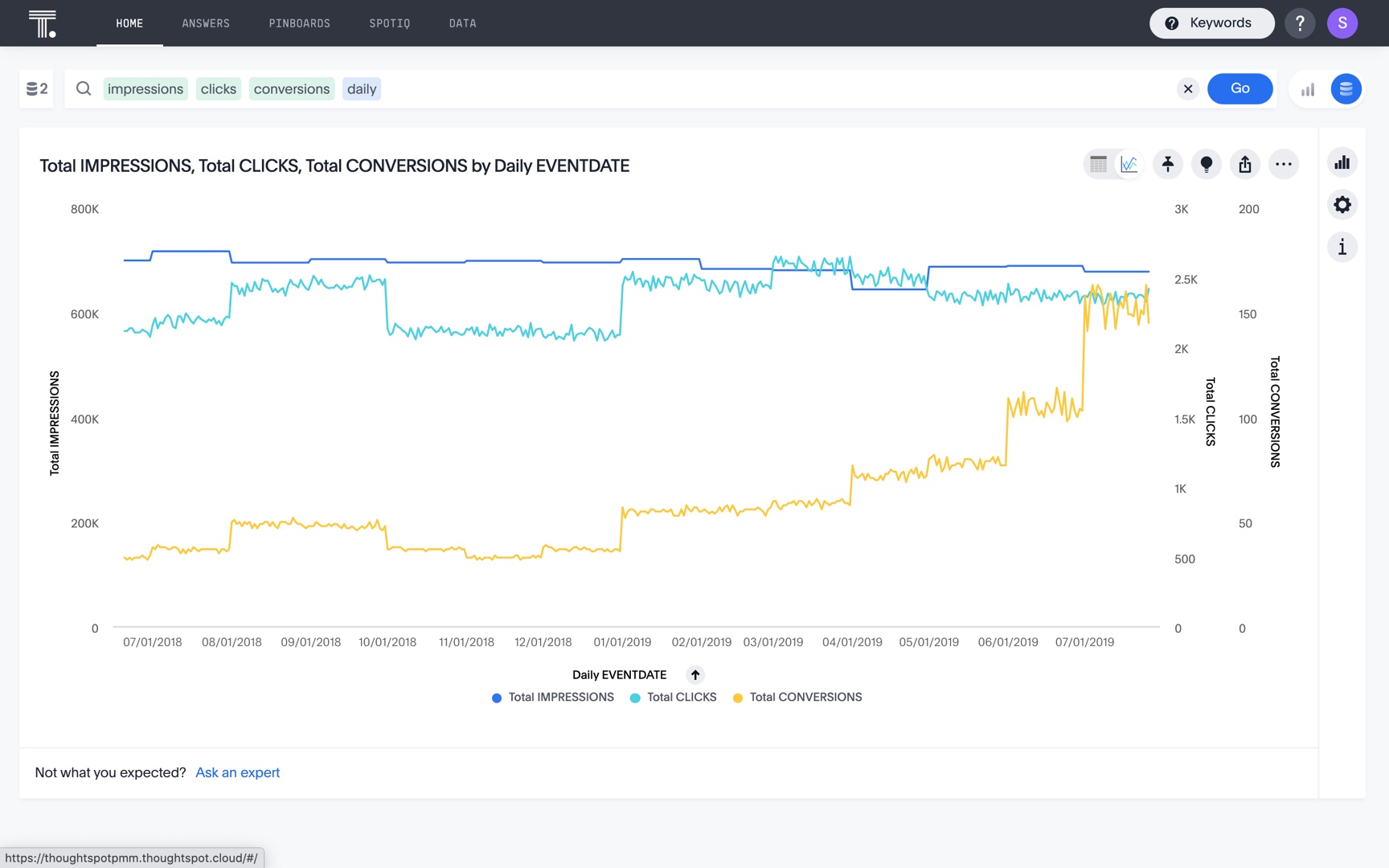
Task: Open the chart type selector icon
Action: click(1342, 163)
